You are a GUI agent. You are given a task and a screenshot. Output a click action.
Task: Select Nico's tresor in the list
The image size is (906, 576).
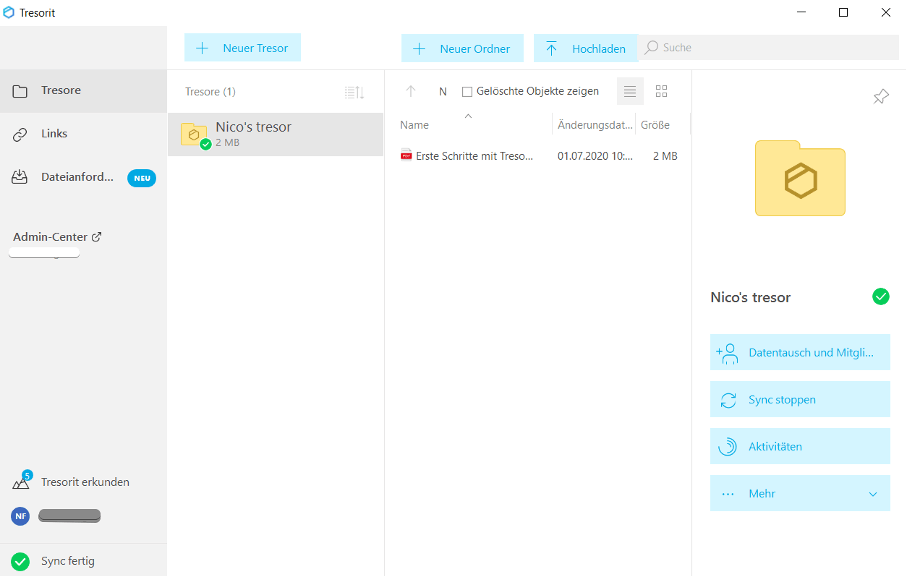pos(275,134)
